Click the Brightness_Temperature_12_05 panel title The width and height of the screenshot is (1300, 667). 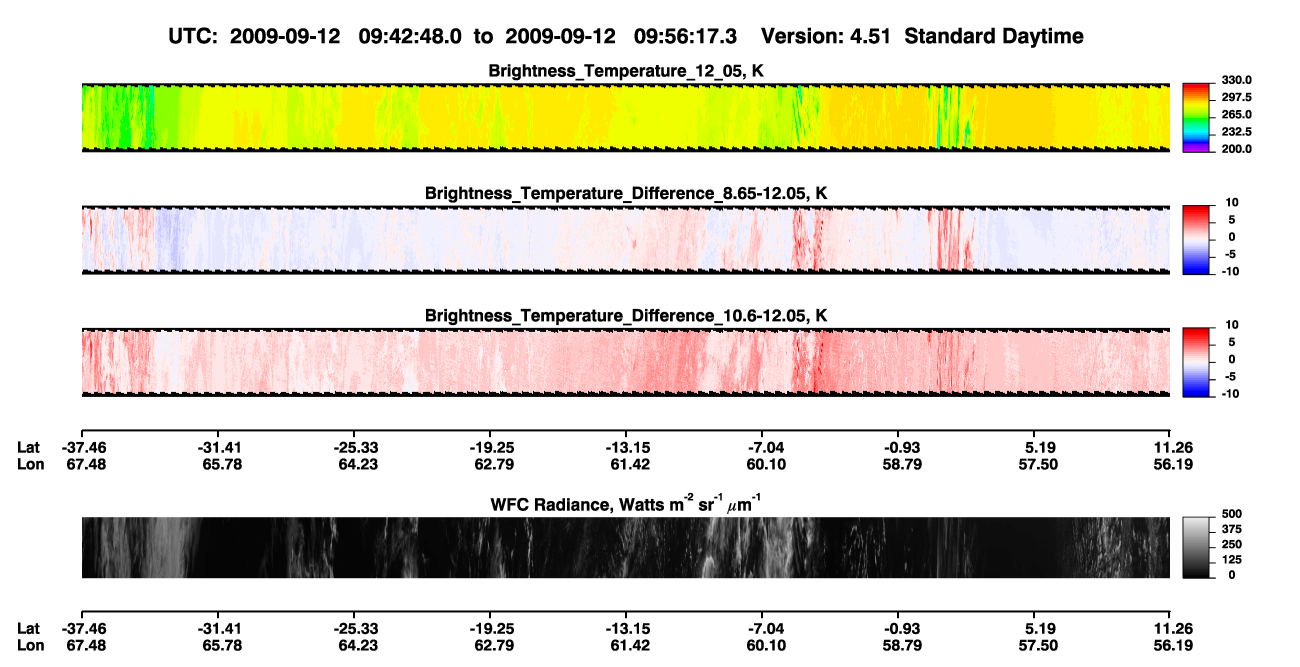(625, 71)
